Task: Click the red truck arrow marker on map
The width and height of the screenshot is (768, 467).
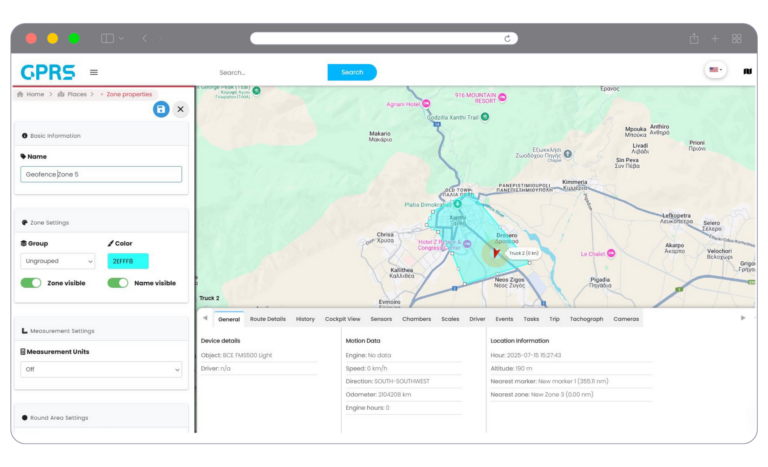Action: click(496, 253)
